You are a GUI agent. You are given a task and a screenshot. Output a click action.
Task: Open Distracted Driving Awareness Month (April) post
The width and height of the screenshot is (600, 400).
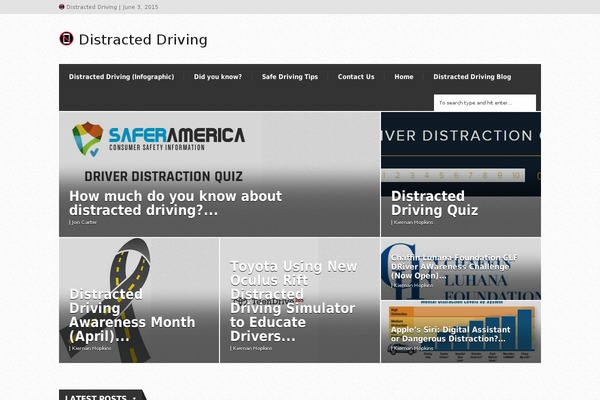tap(132, 315)
